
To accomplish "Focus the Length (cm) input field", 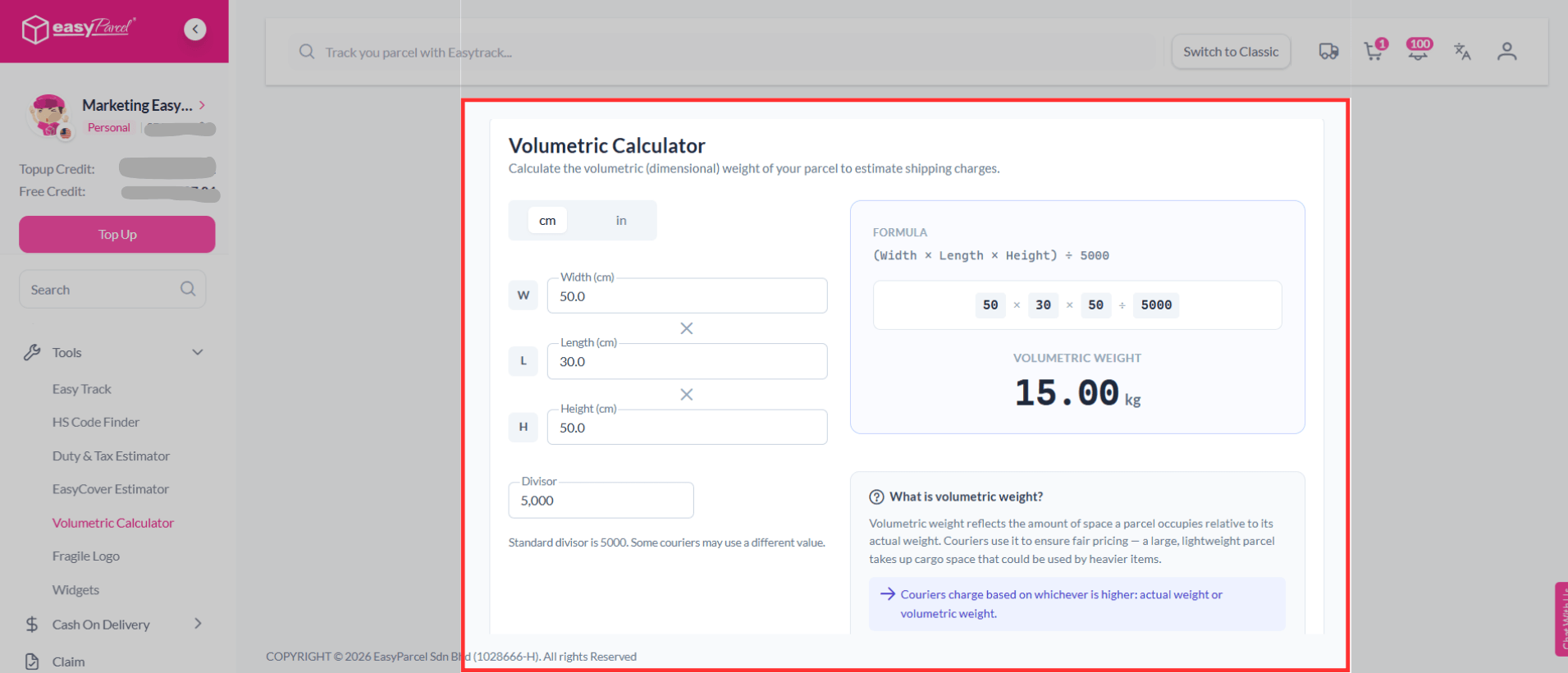I will [x=687, y=361].
